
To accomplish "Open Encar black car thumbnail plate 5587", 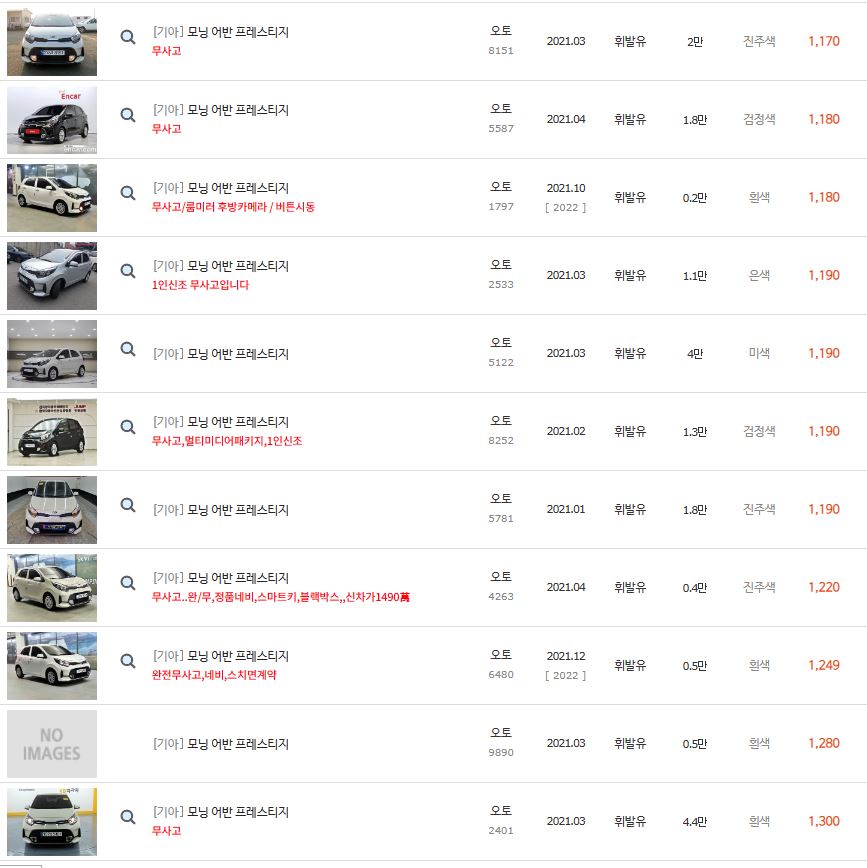I will point(52,120).
